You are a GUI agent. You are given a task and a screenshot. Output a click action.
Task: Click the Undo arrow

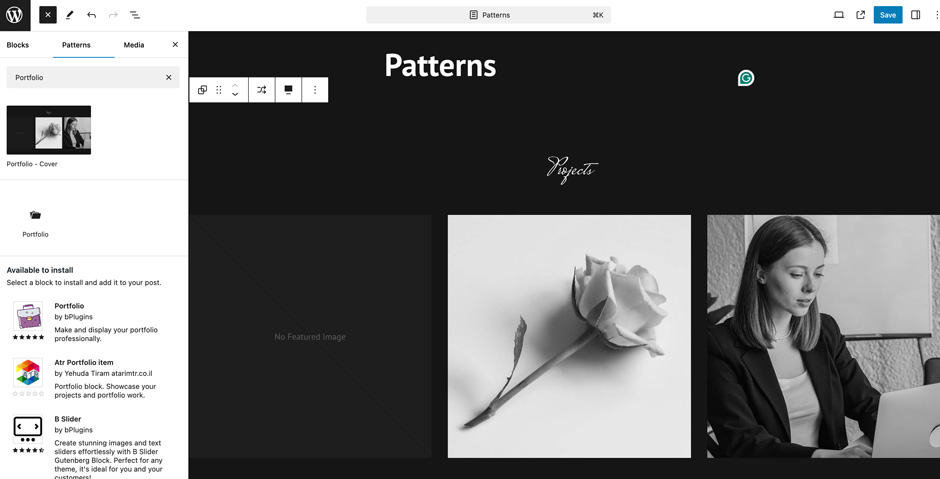point(91,15)
